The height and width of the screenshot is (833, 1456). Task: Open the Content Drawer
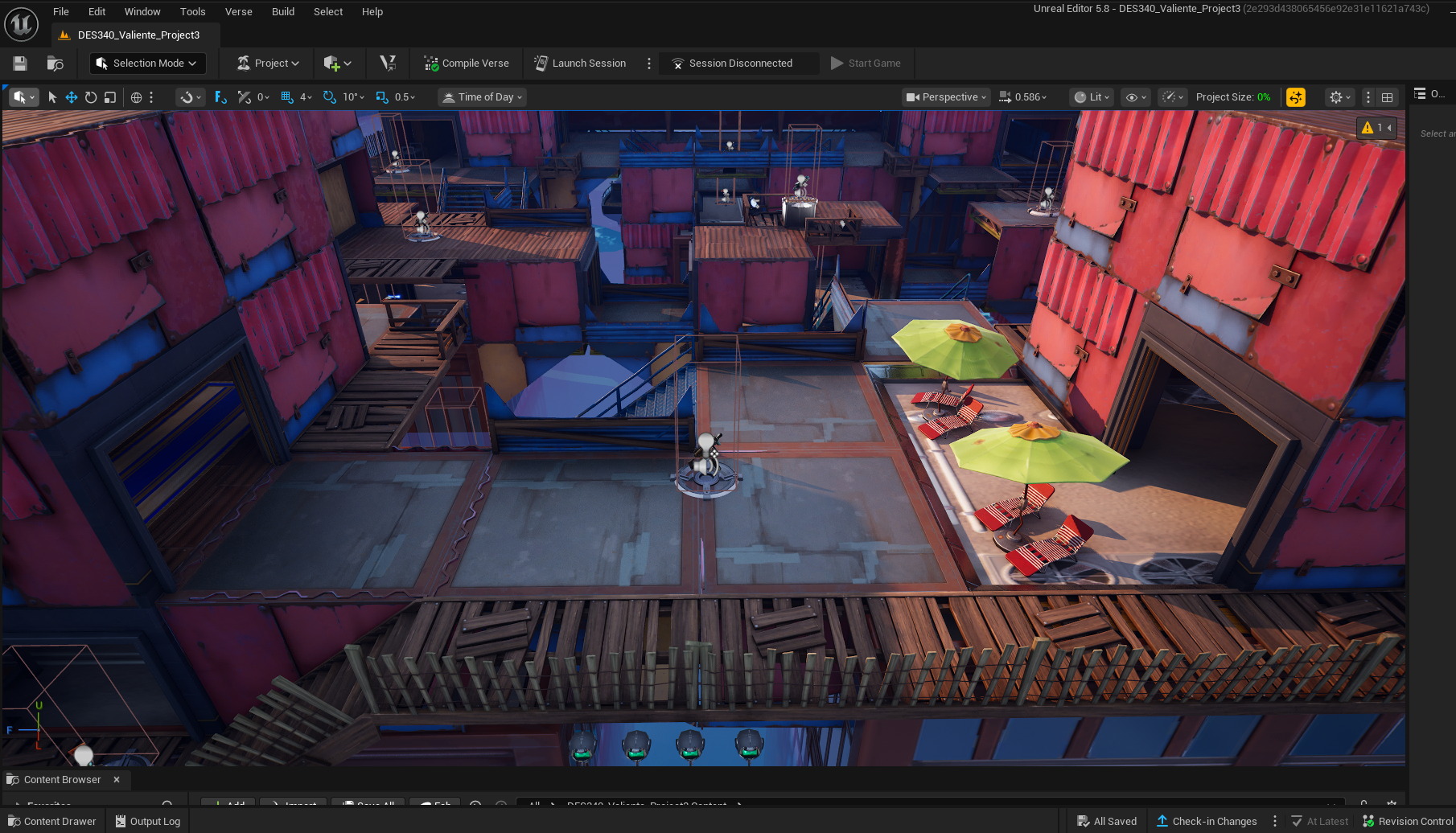pyautogui.click(x=52, y=821)
